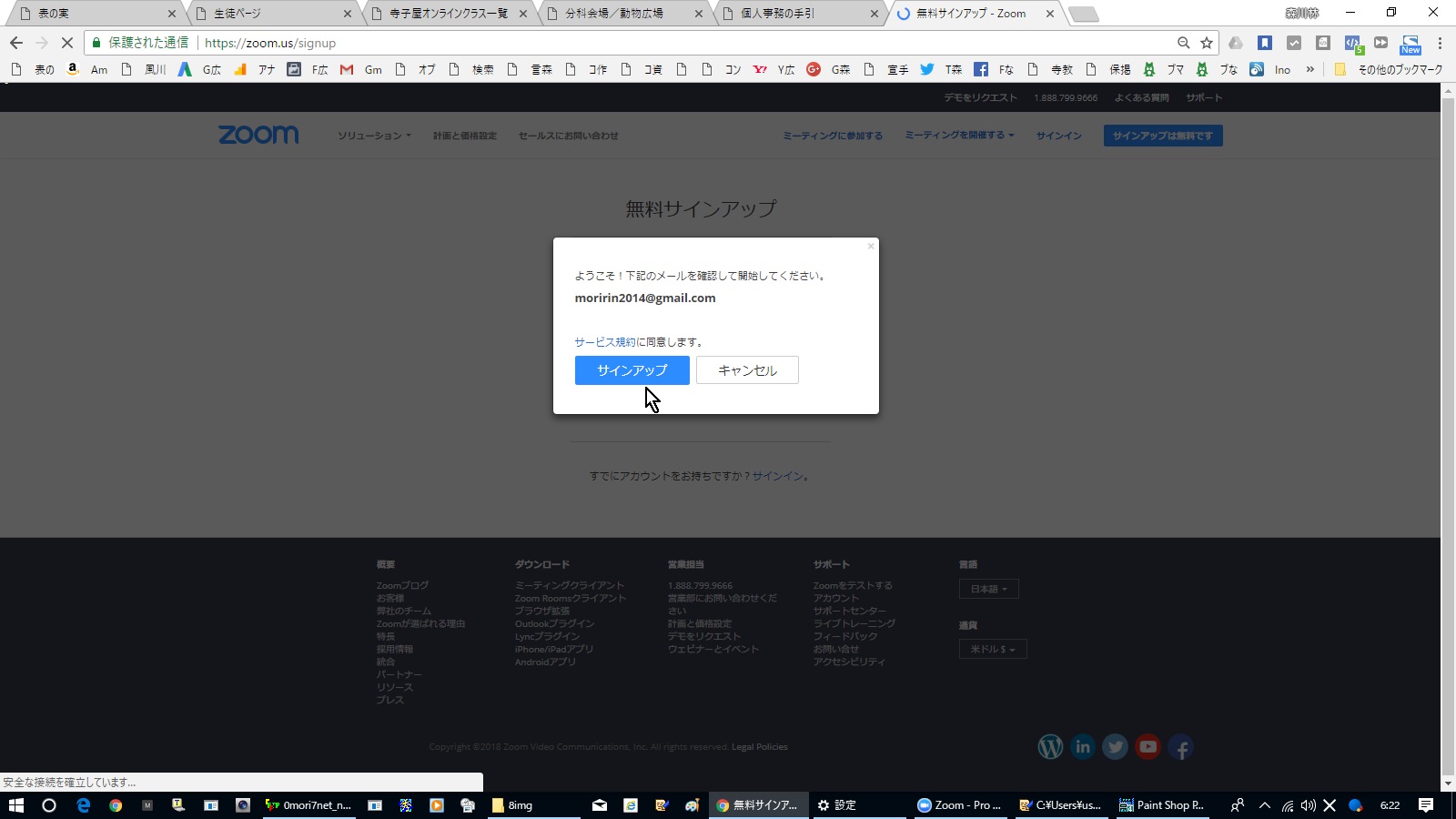Bookmark this page with the star icon
1456x819 pixels.
click(x=1207, y=43)
